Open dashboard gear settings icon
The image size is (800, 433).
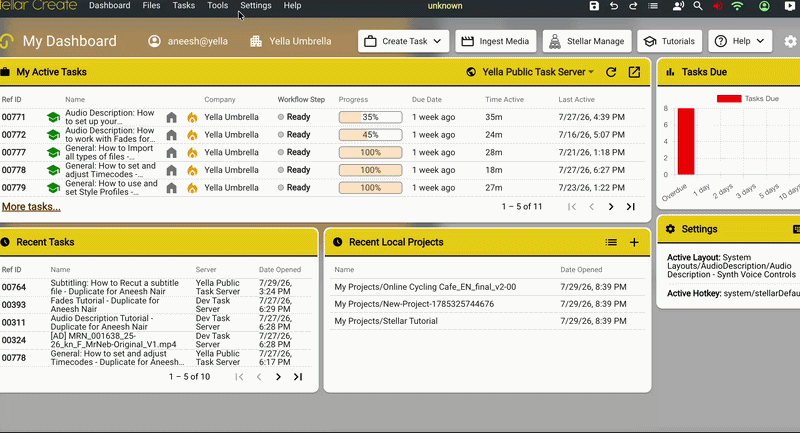point(790,41)
